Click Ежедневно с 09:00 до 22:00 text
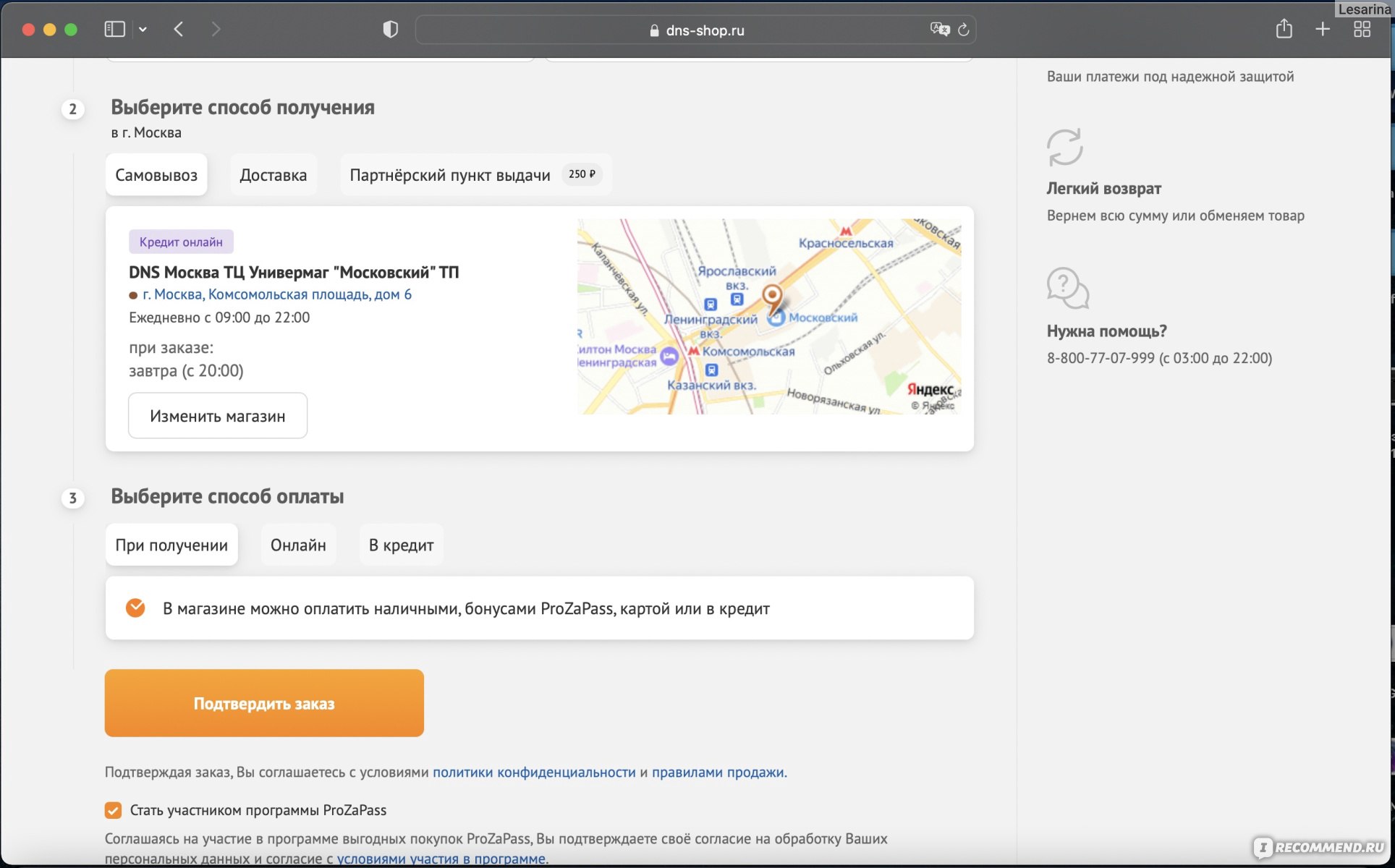 pos(219,318)
